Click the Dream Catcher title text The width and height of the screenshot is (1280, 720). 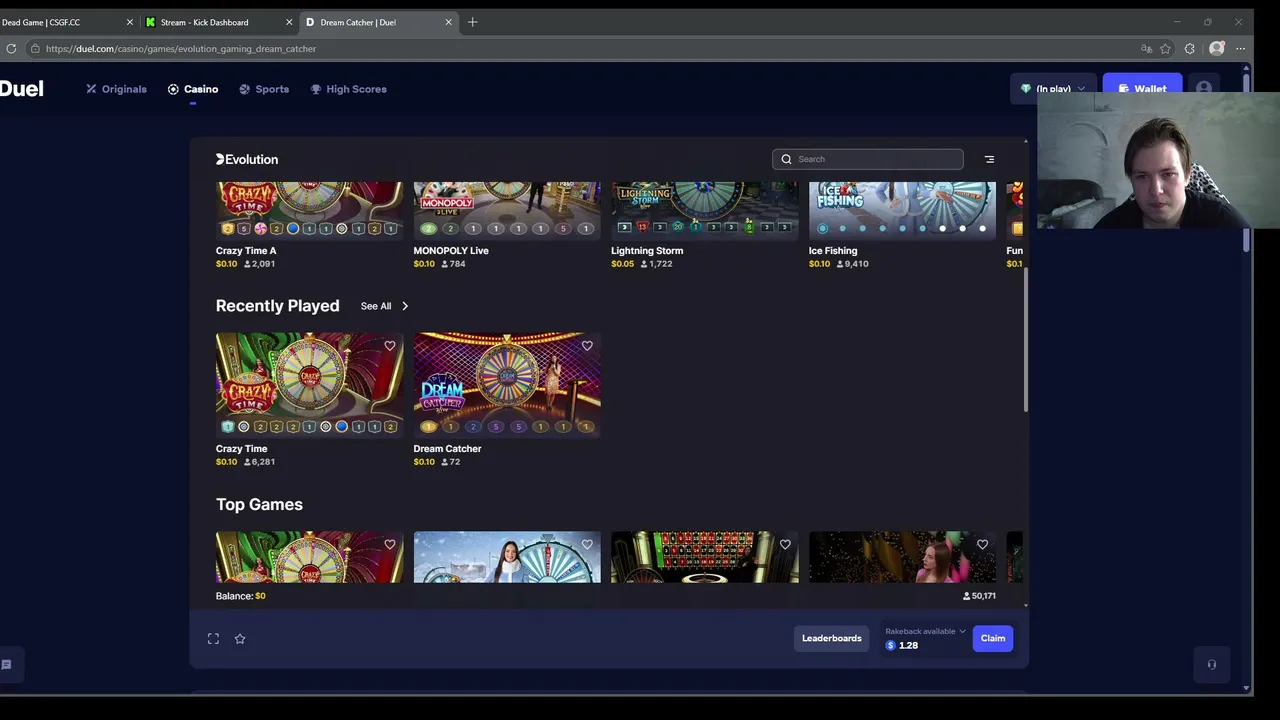[x=447, y=449]
